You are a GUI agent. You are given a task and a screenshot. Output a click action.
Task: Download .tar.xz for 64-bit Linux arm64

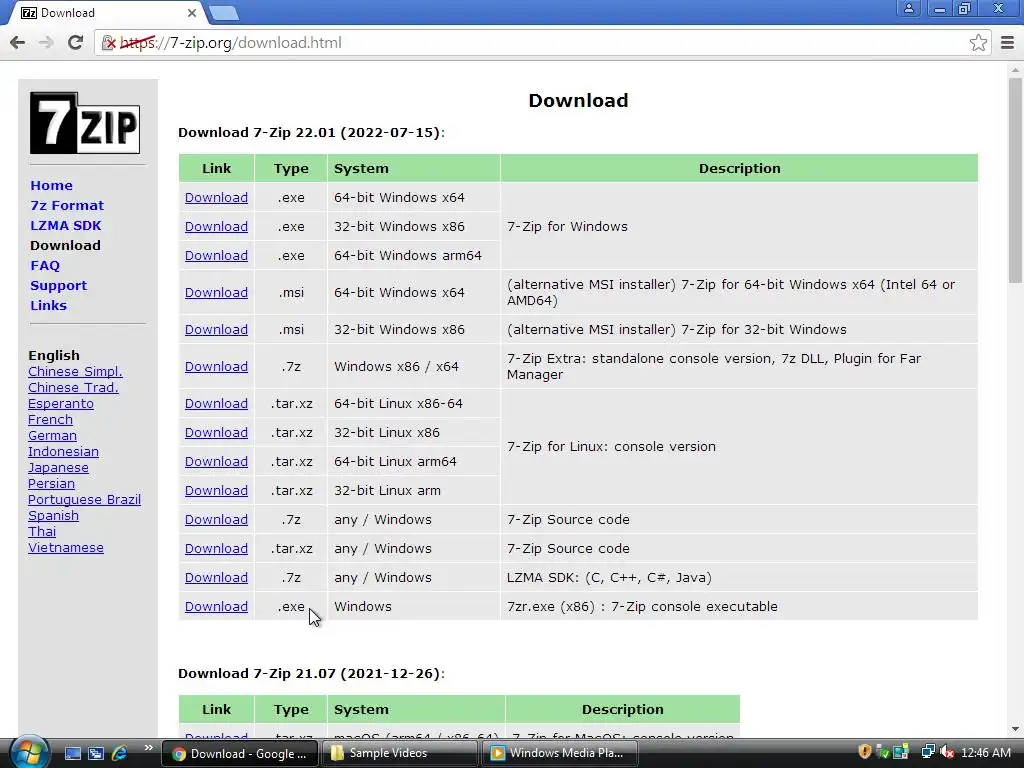(x=216, y=462)
